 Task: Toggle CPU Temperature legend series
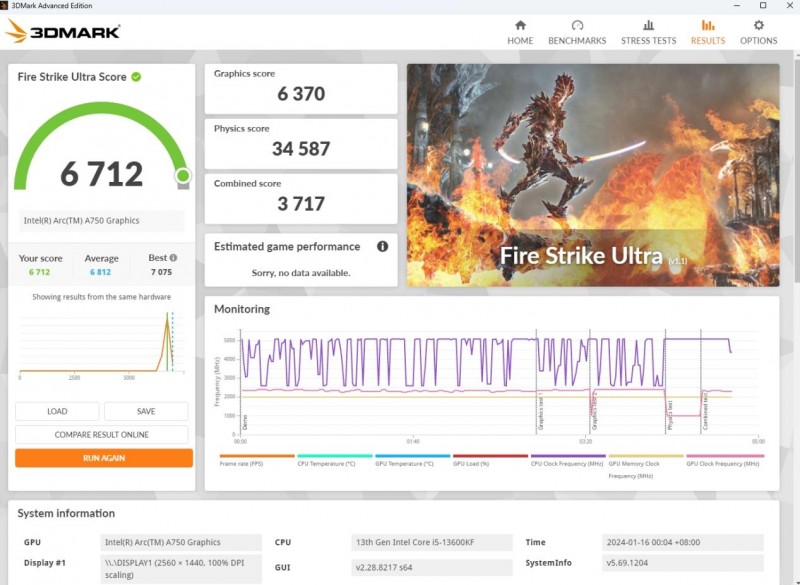point(334,460)
